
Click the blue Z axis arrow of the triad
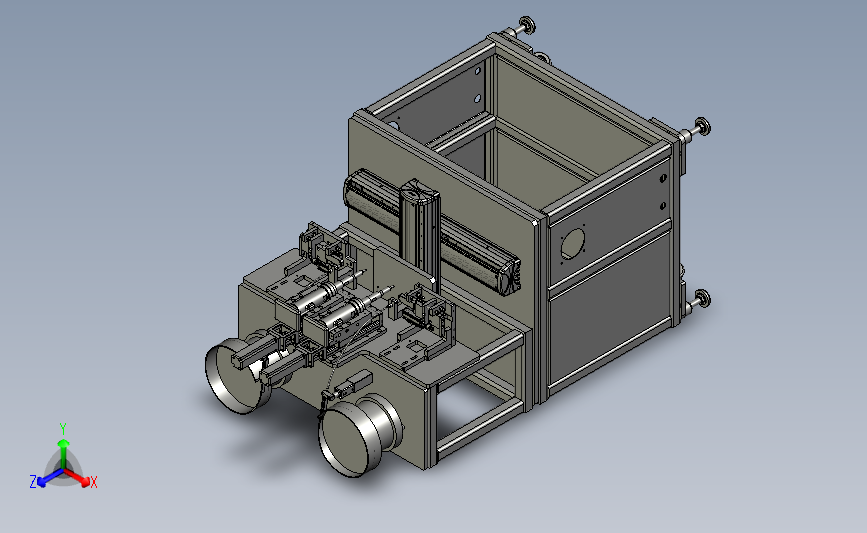(x=51, y=478)
